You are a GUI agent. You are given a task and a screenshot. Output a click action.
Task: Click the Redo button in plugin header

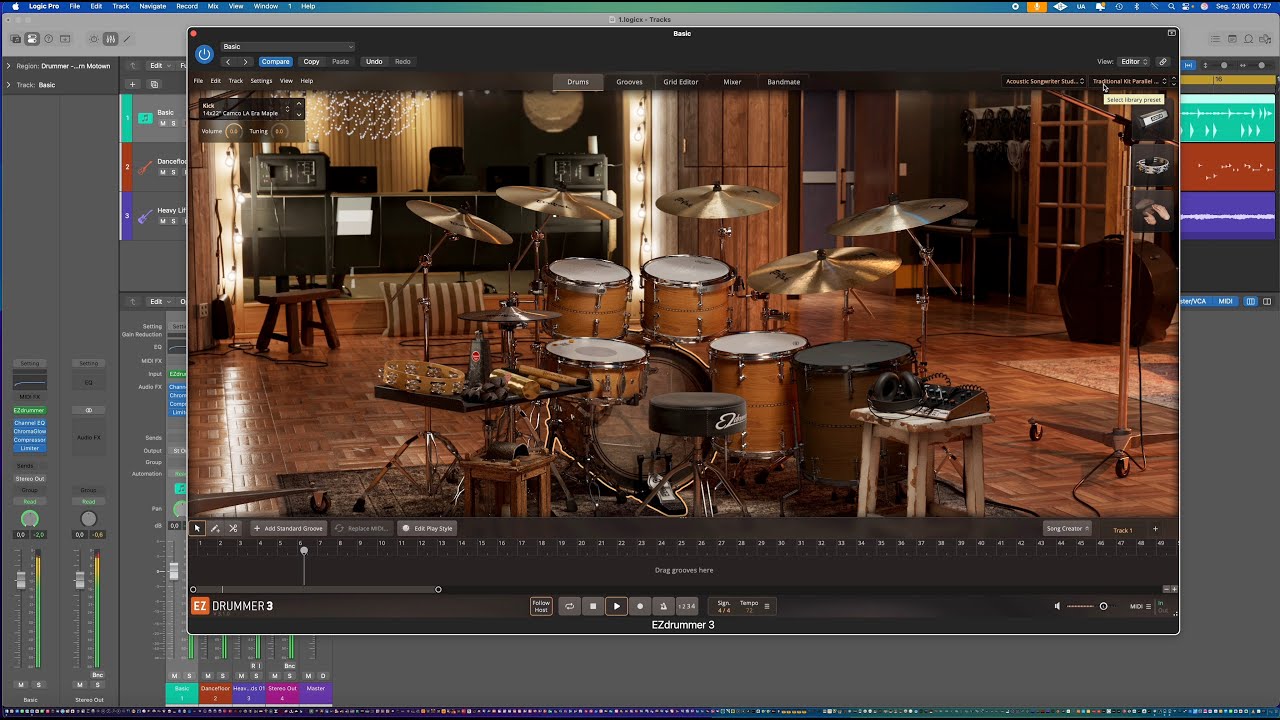[x=403, y=62]
